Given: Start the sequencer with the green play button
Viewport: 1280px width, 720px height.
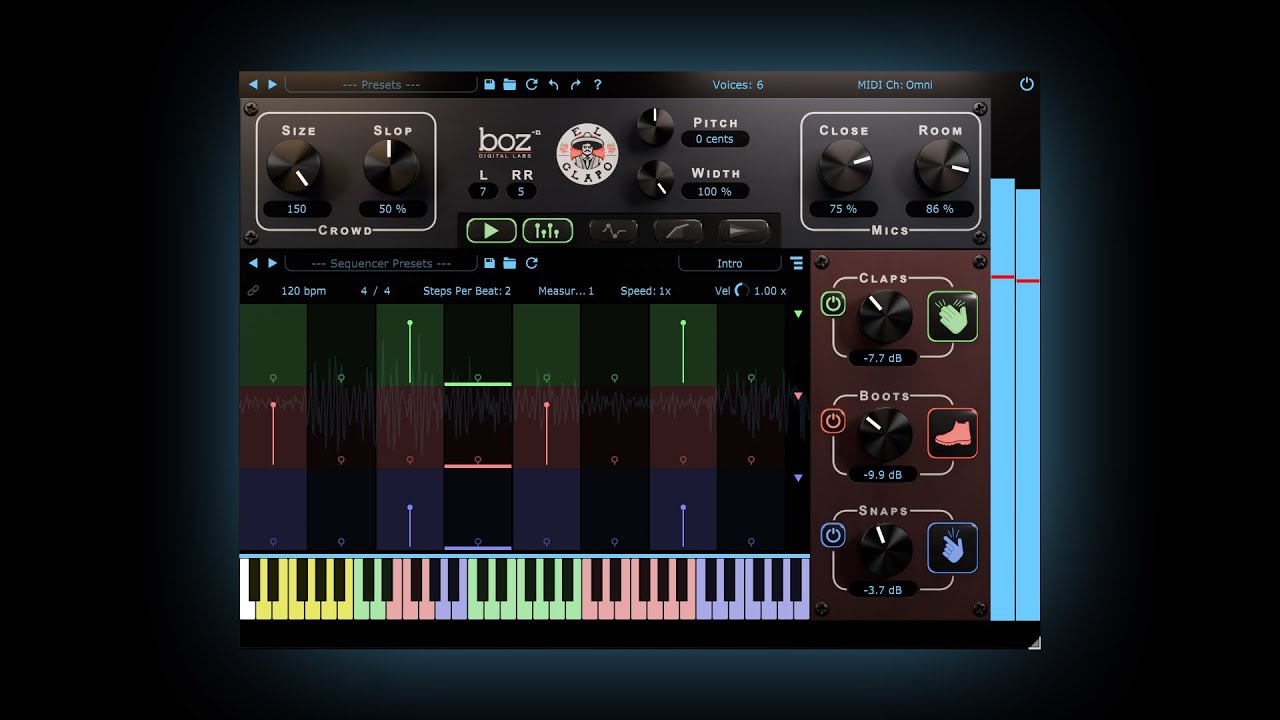Looking at the screenshot, I should point(491,231).
